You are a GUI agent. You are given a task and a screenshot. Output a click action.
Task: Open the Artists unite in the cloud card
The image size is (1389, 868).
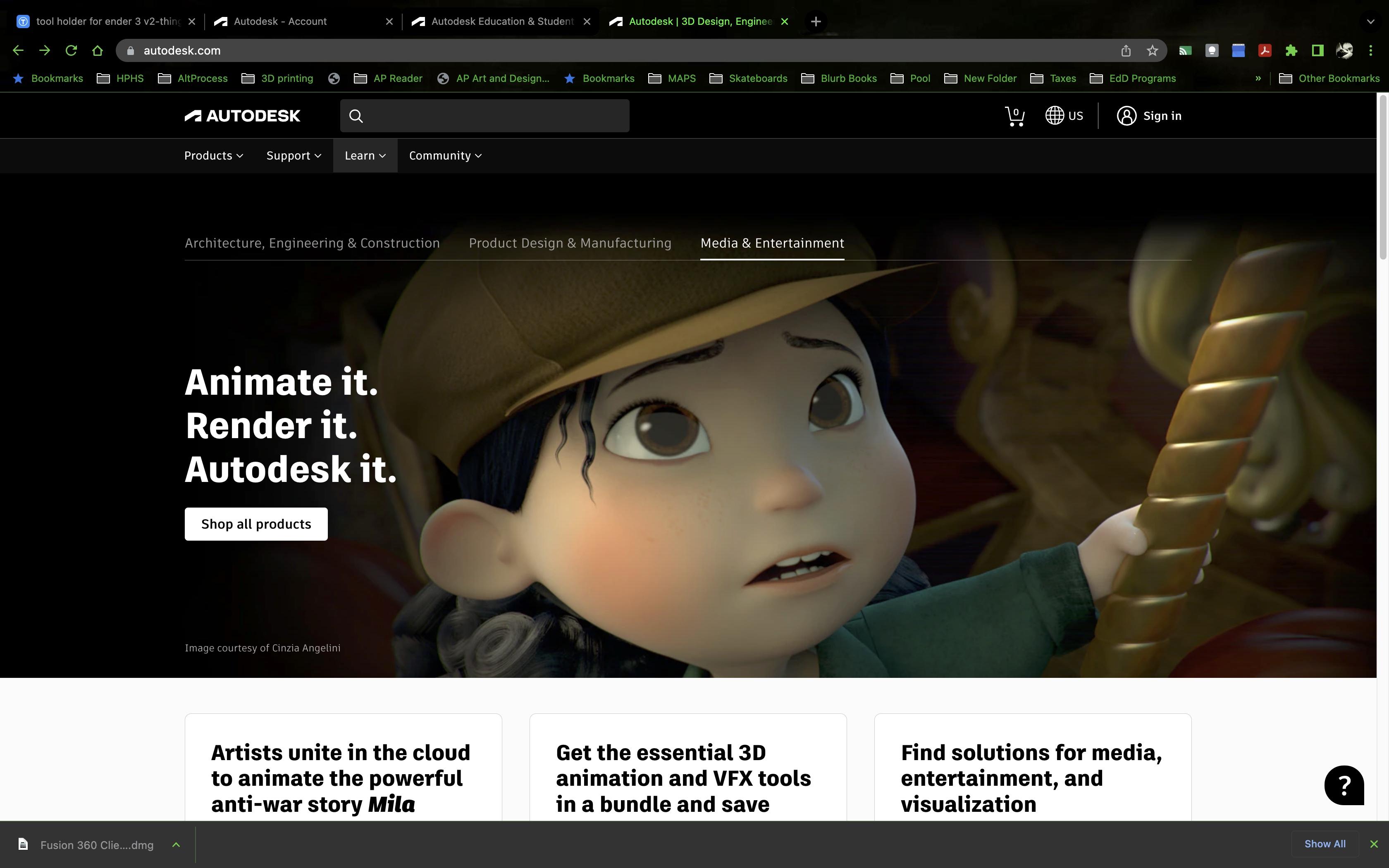tap(343, 767)
